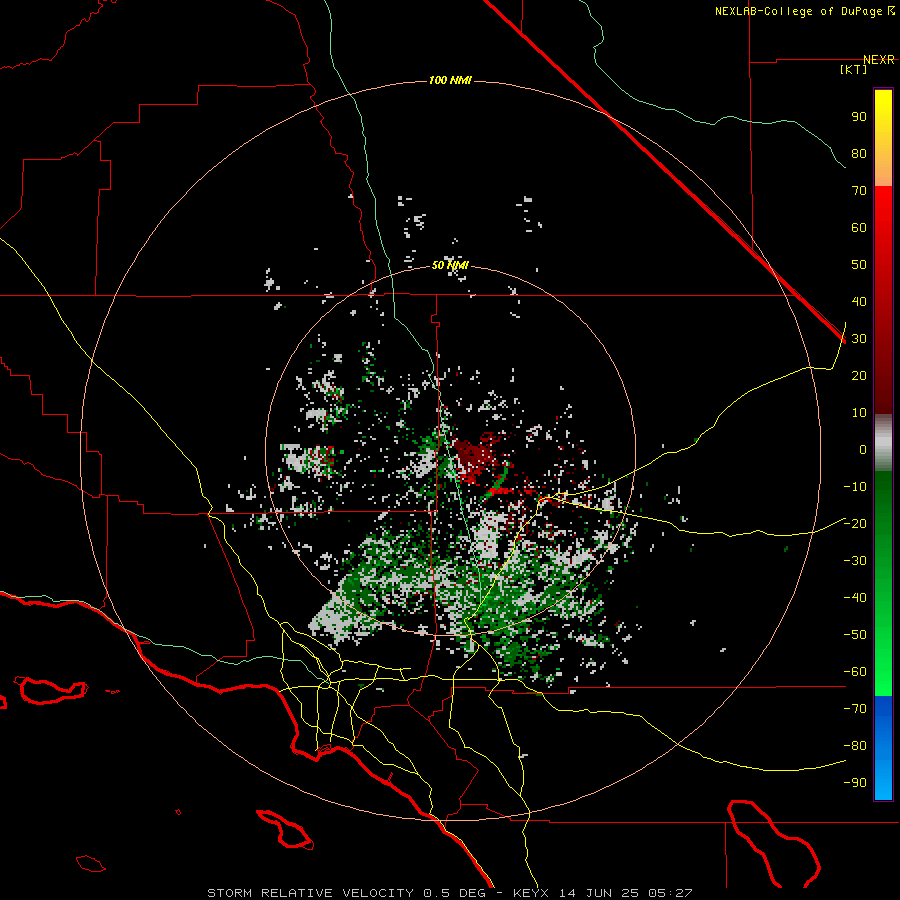Image resolution: width=900 pixels, height=900 pixels.
Task: Click the 100 NMI range ring label
Action: (450, 80)
